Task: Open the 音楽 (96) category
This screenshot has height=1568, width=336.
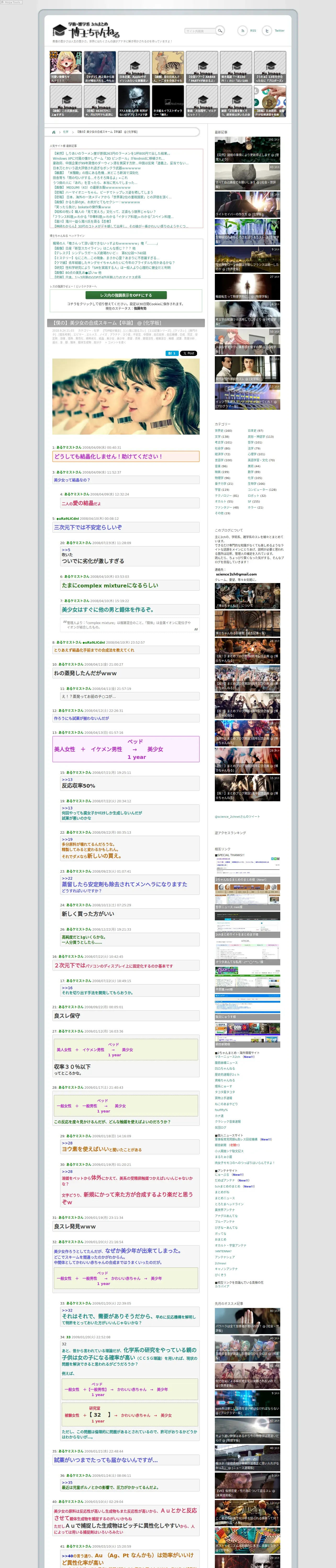Action: point(221,466)
